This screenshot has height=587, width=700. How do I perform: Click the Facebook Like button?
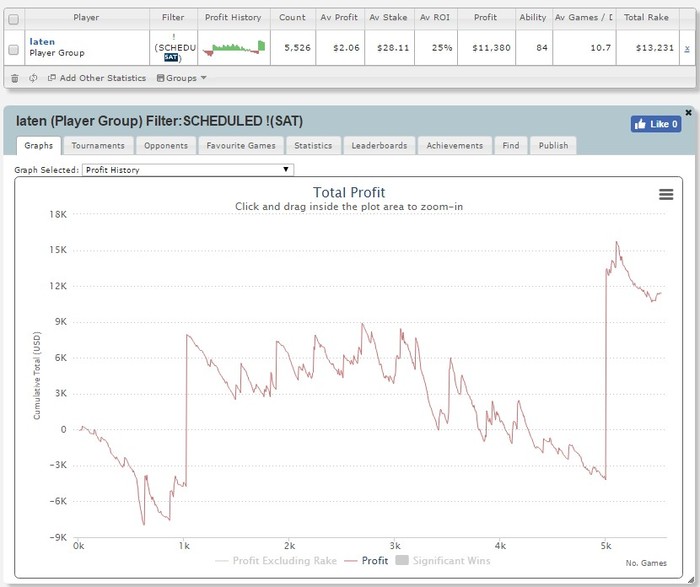coord(656,124)
